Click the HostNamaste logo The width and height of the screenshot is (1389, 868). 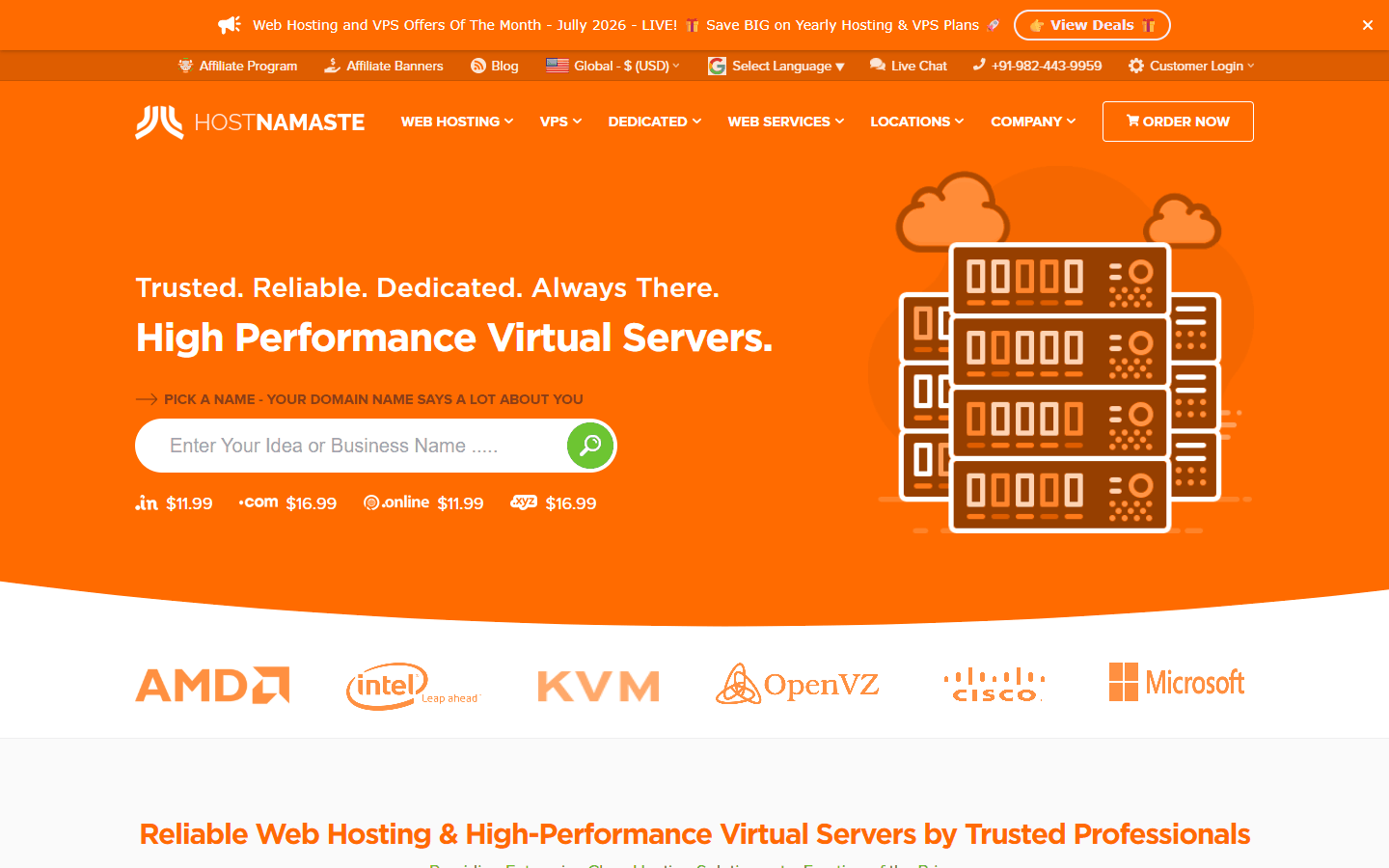coord(250,122)
